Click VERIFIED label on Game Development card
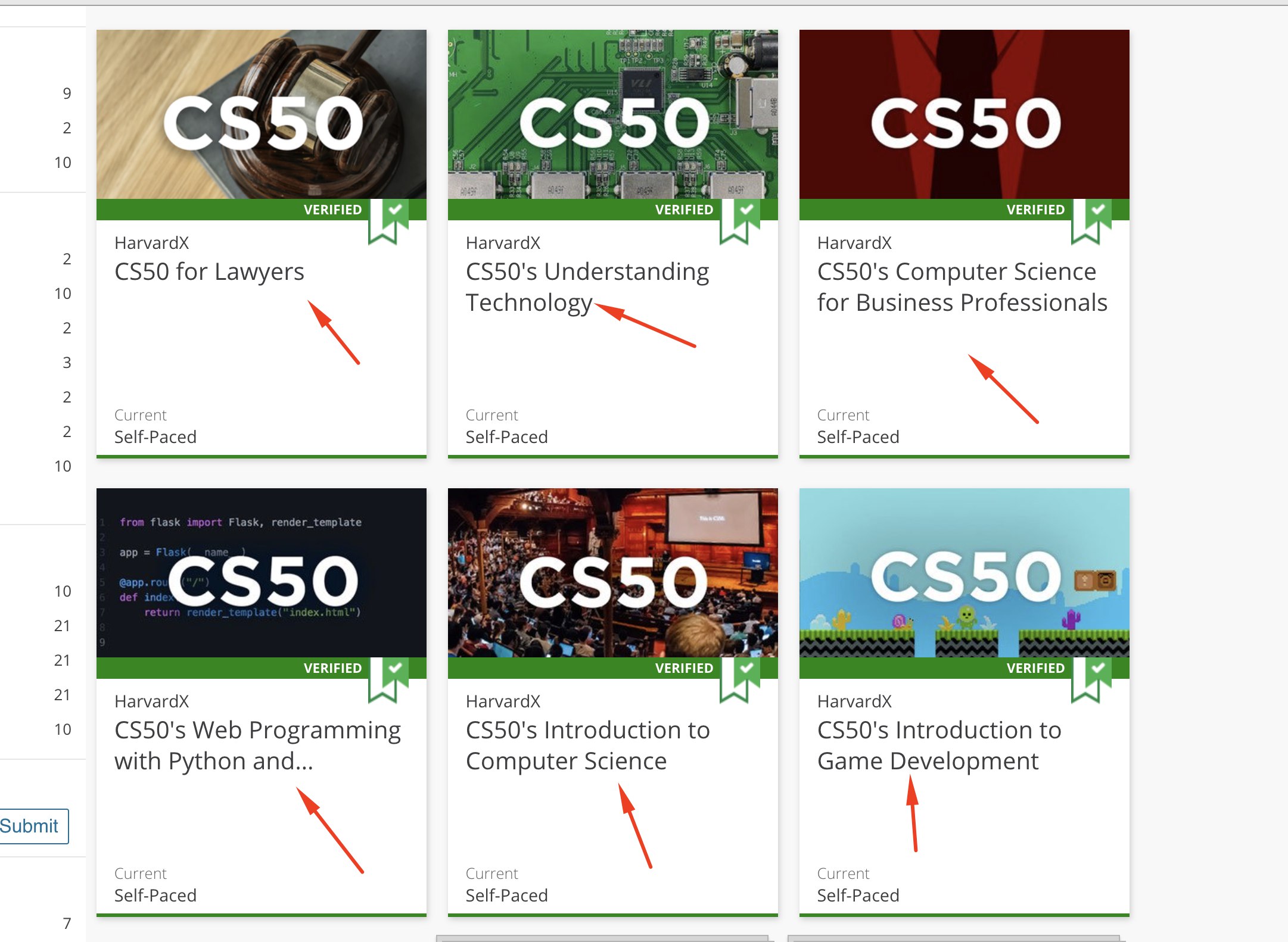The height and width of the screenshot is (942, 1288). click(1035, 668)
